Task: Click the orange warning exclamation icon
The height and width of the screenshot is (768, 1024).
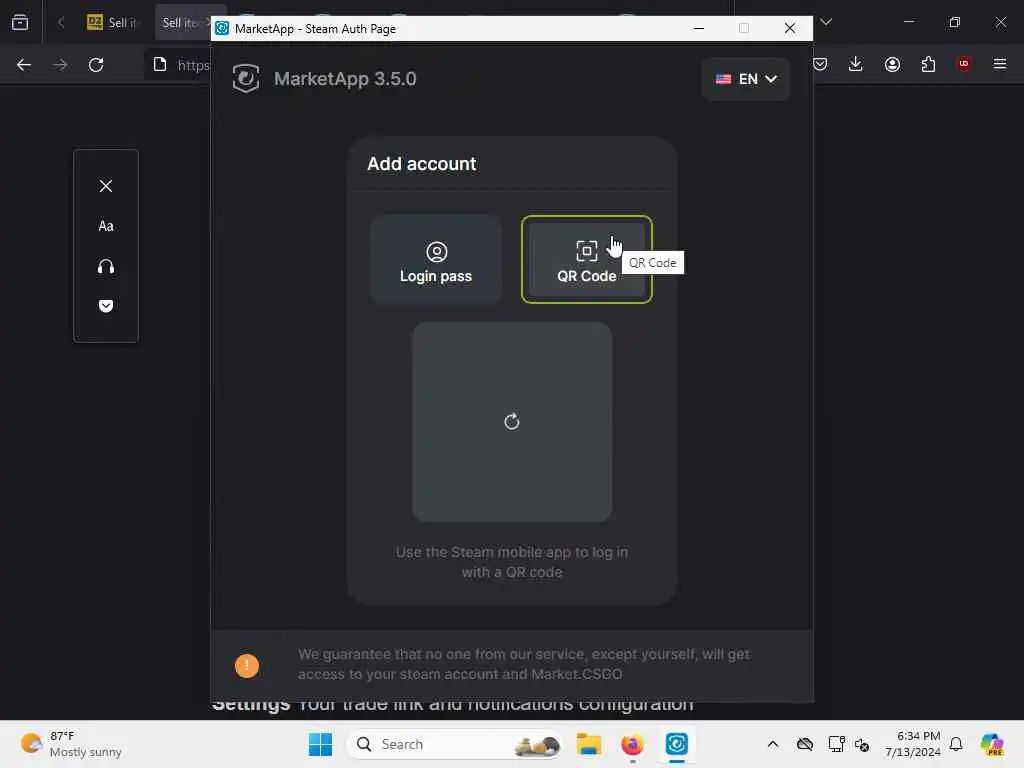Action: pos(247,665)
